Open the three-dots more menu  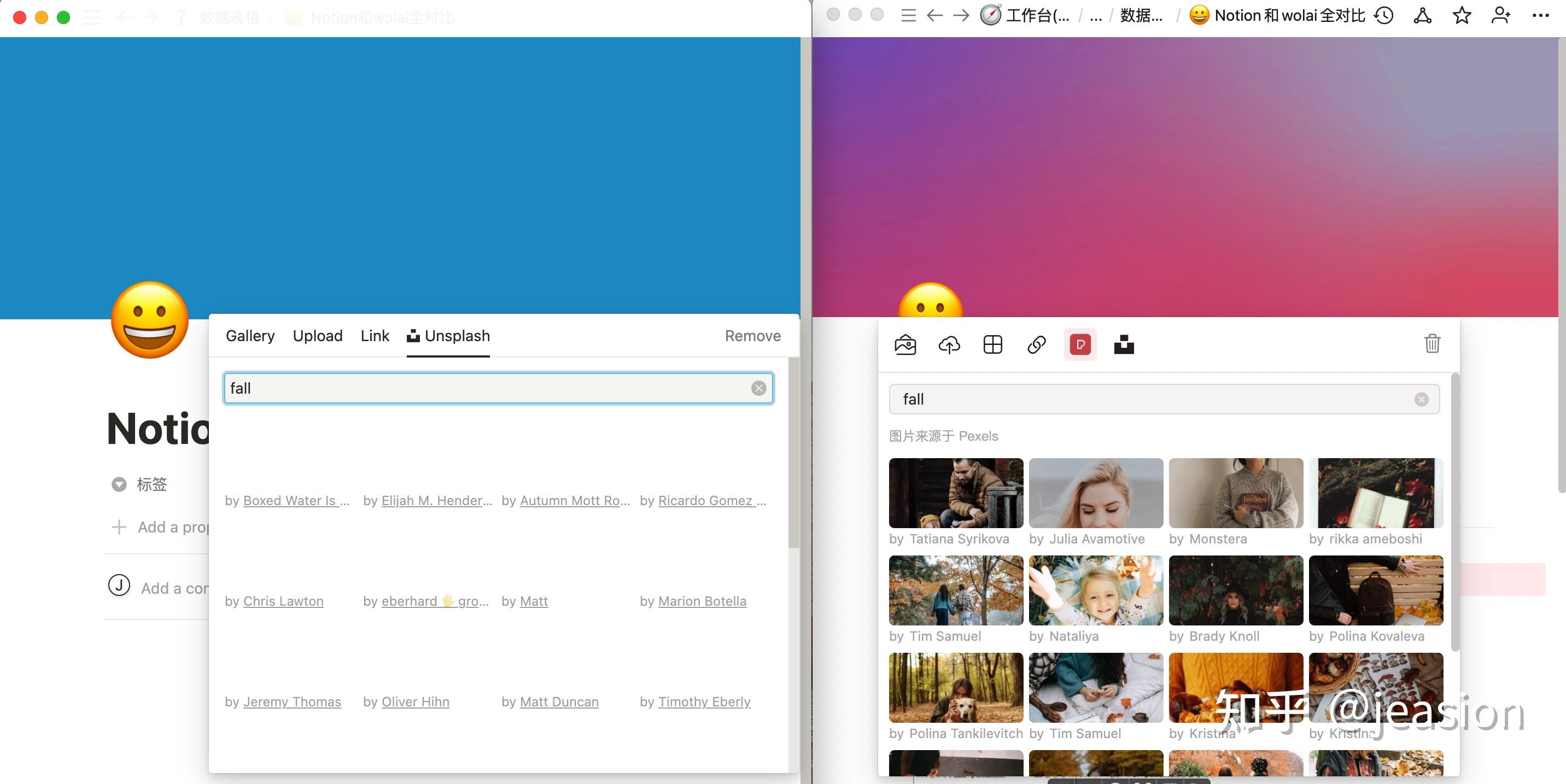(1540, 15)
